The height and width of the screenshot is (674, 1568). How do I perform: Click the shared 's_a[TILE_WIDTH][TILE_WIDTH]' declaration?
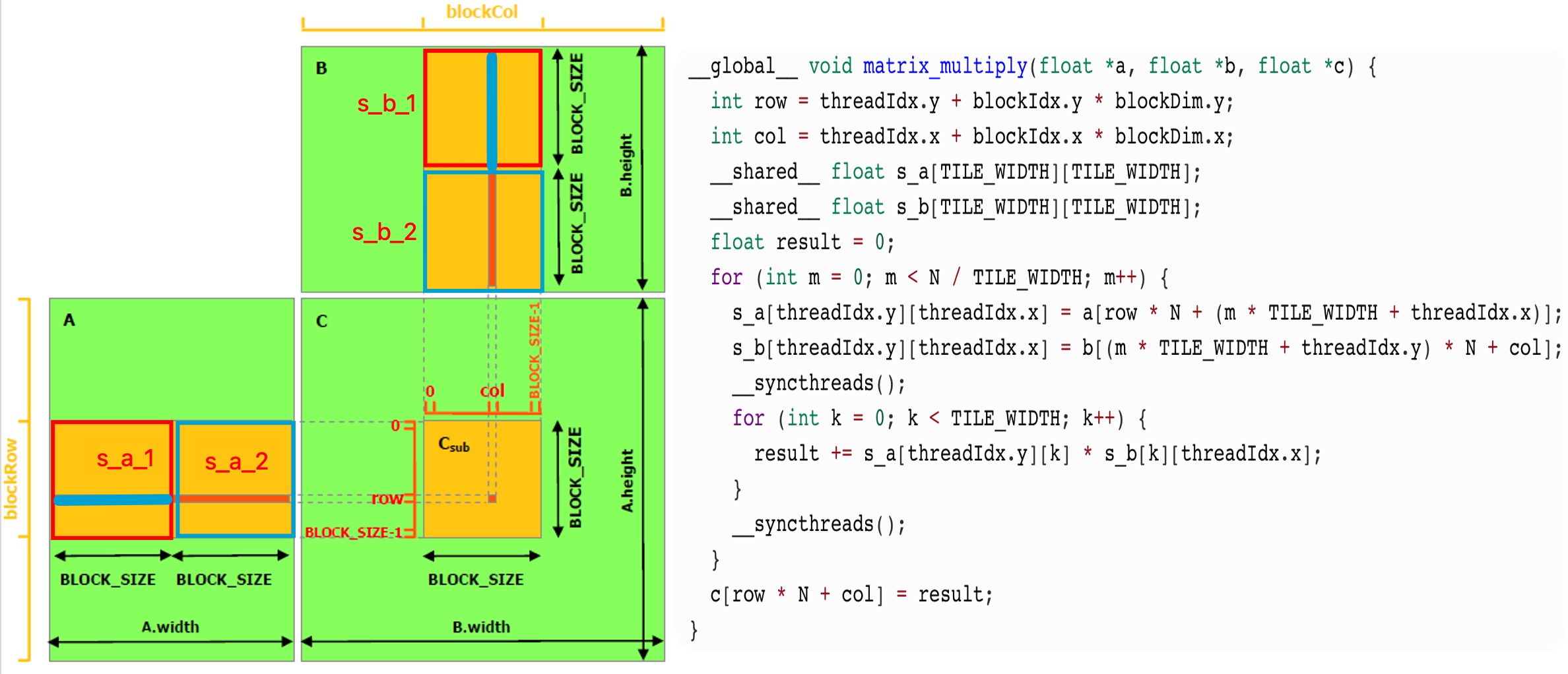(956, 172)
